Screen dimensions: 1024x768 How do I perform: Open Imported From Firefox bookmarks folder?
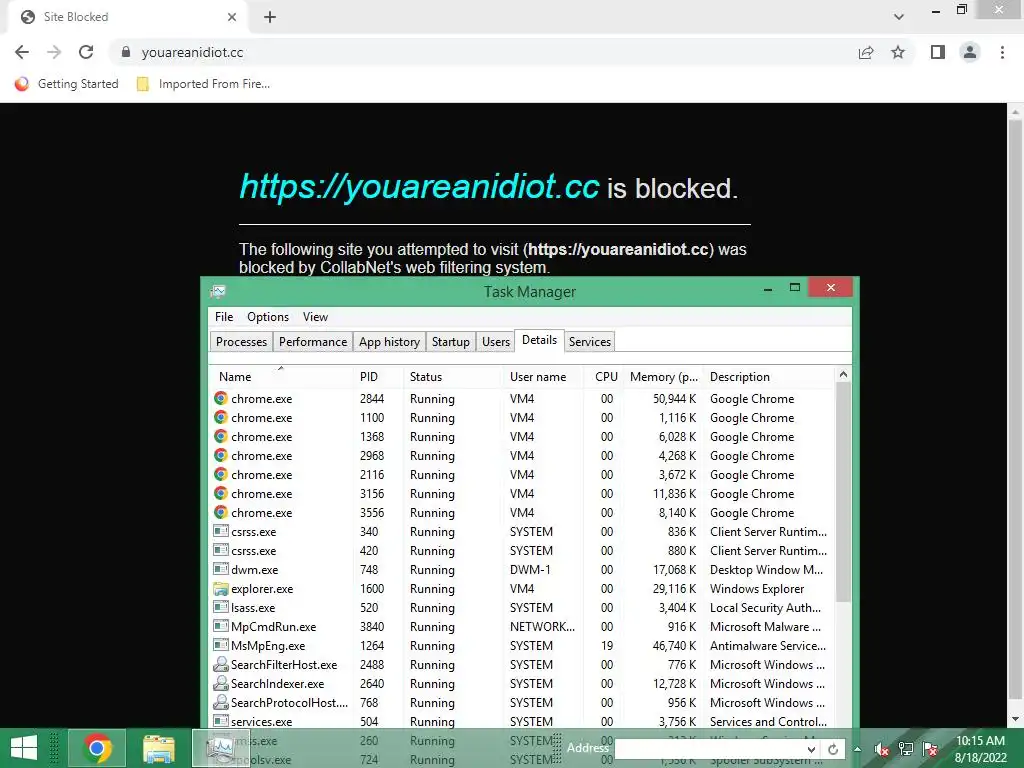click(x=203, y=84)
